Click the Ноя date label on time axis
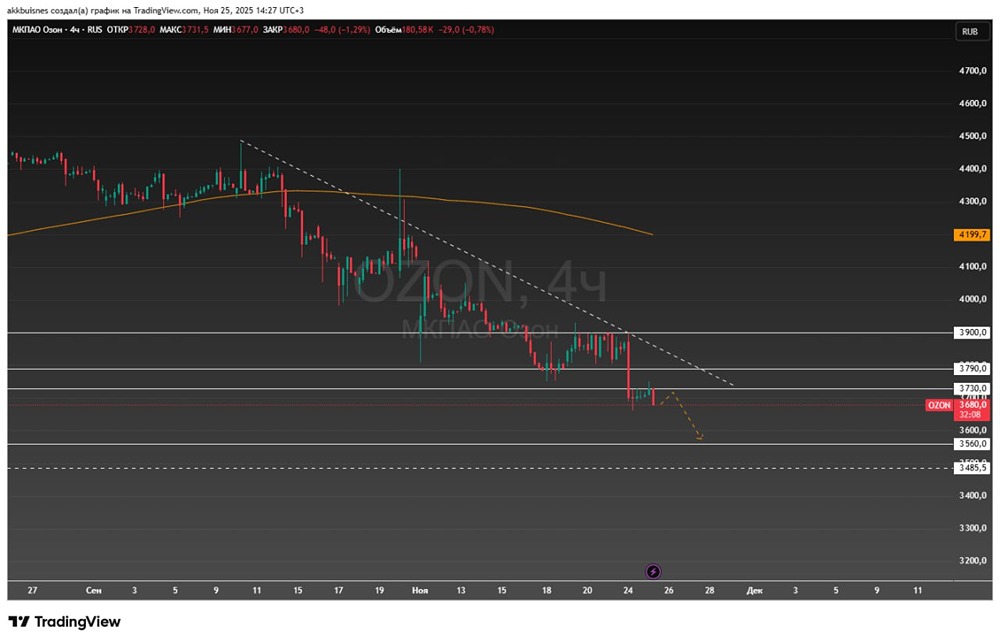The image size is (1000, 643). click(420, 591)
